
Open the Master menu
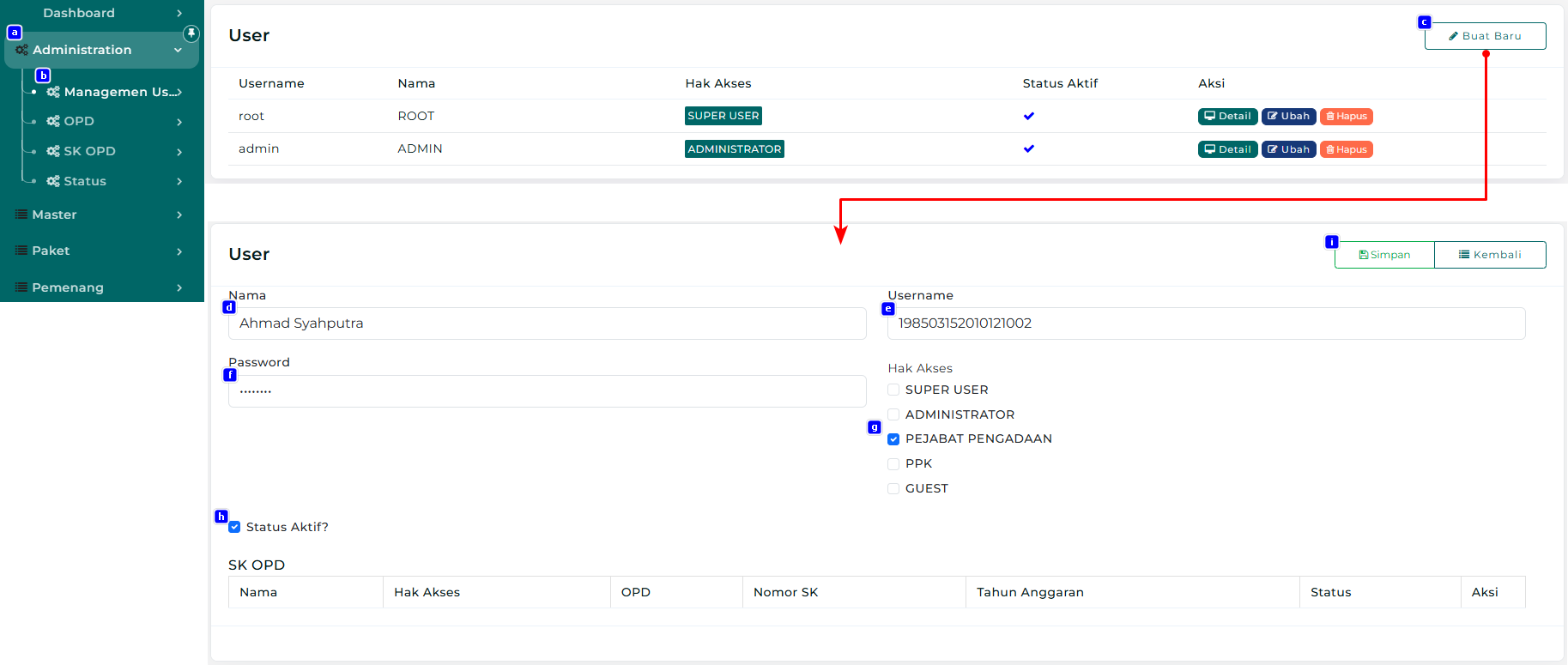[55, 215]
